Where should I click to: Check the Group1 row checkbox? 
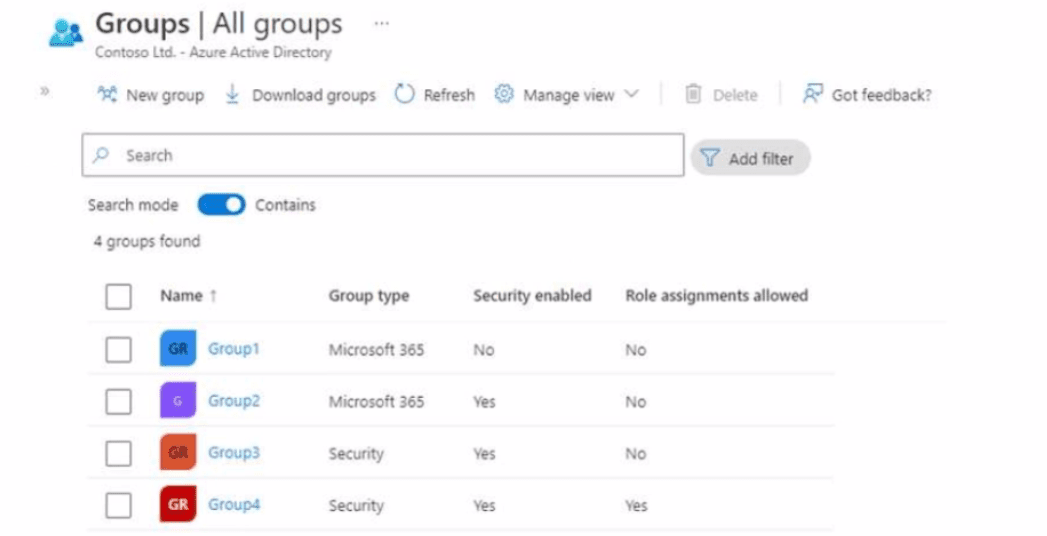click(x=118, y=349)
